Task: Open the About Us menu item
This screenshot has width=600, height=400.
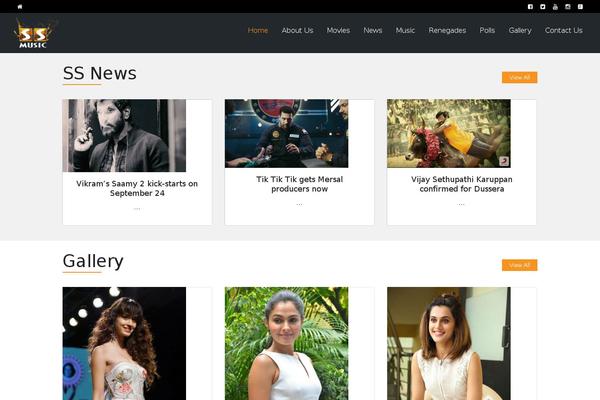Action: 297,30
